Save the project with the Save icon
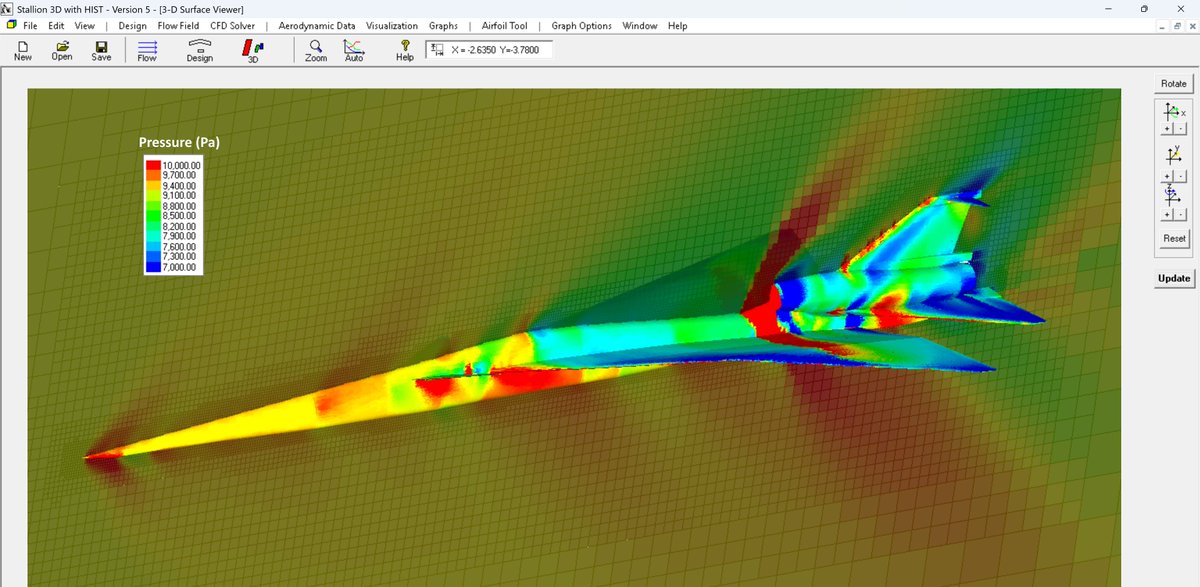This screenshot has height=587, width=1200. tap(100, 48)
